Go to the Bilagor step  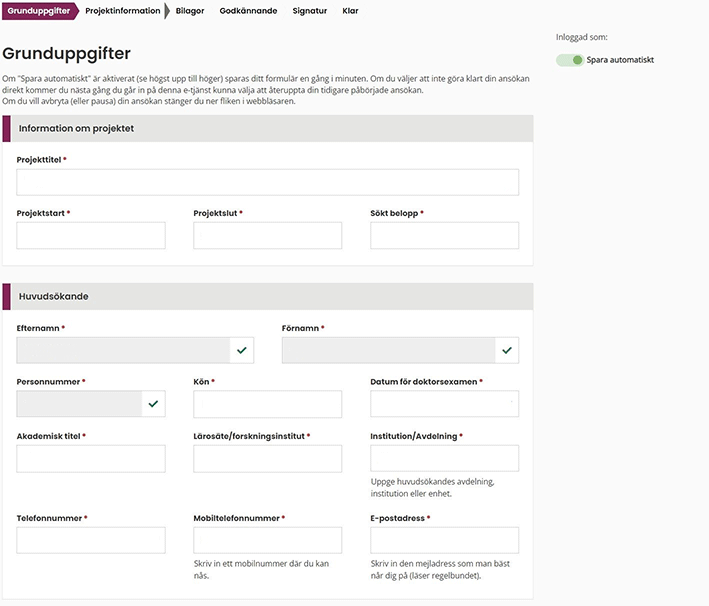pos(189,11)
